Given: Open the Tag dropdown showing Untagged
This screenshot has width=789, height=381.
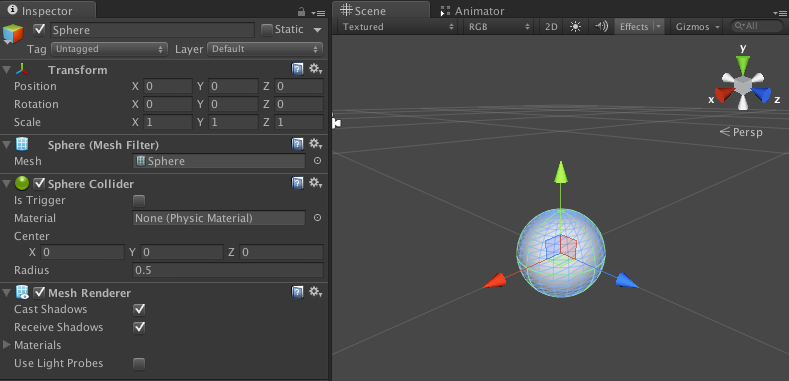Looking at the screenshot, I should point(109,49).
